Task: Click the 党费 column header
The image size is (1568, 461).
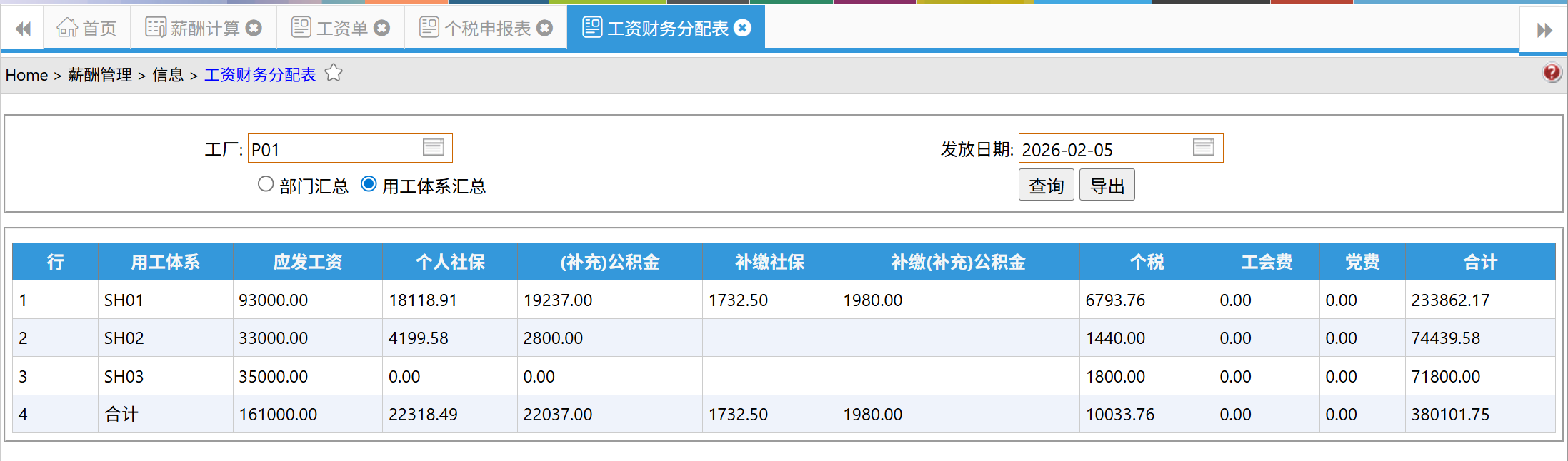Action: pyautogui.click(x=1362, y=262)
